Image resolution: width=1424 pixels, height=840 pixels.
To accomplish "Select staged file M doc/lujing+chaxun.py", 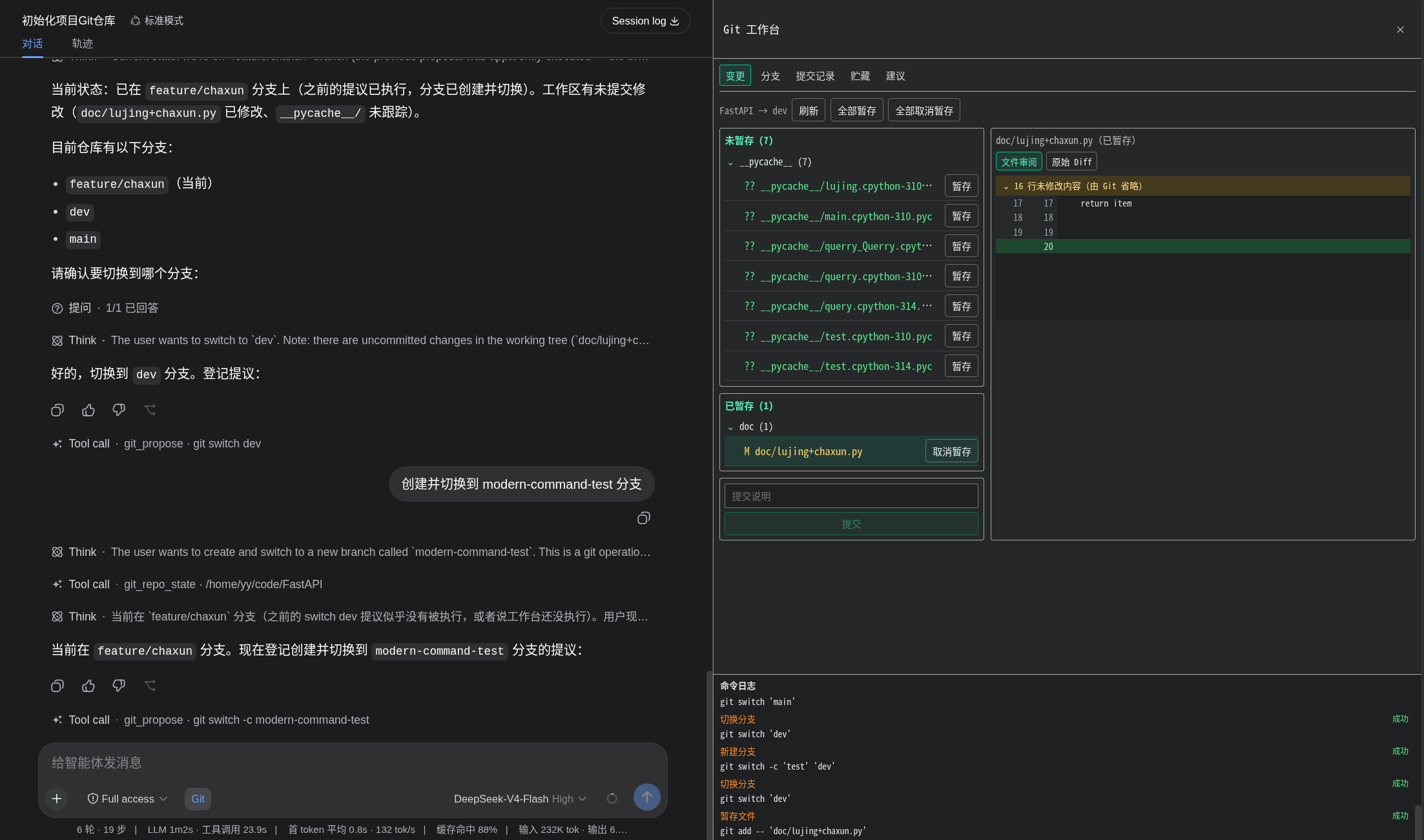I will (x=803, y=451).
